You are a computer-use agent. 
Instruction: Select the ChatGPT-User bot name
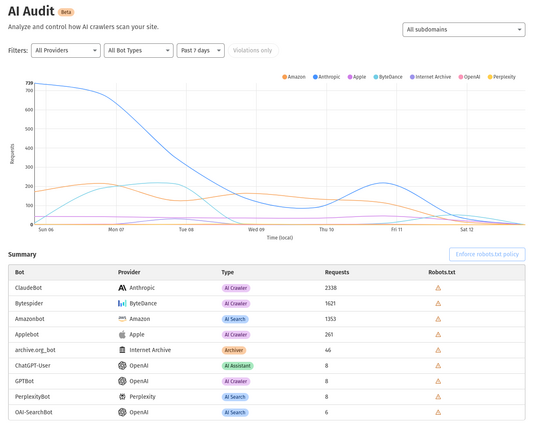coord(32,366)
